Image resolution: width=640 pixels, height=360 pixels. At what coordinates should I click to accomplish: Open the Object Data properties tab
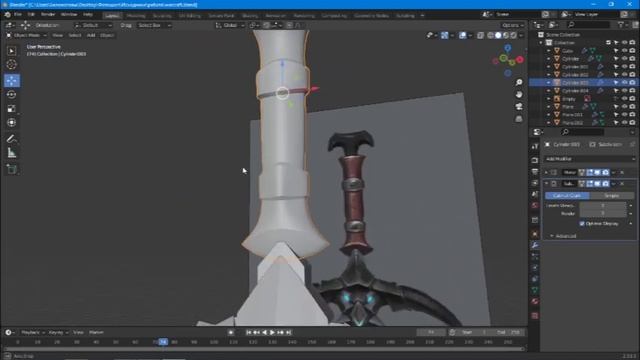coord(535,290)
